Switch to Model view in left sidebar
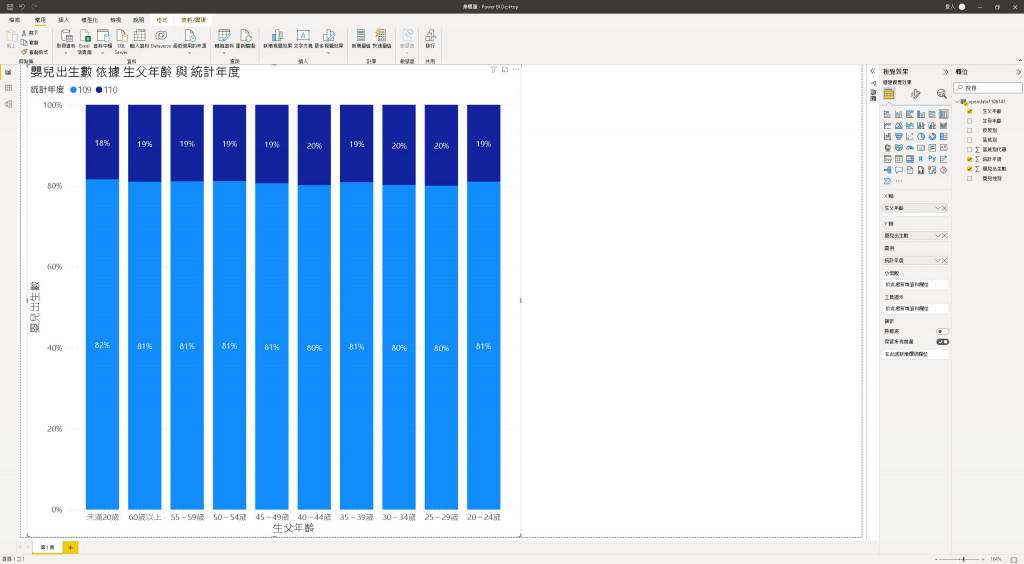Image resolution: width=1024 pixels, height=564 pixels. (x=8, y=104)
